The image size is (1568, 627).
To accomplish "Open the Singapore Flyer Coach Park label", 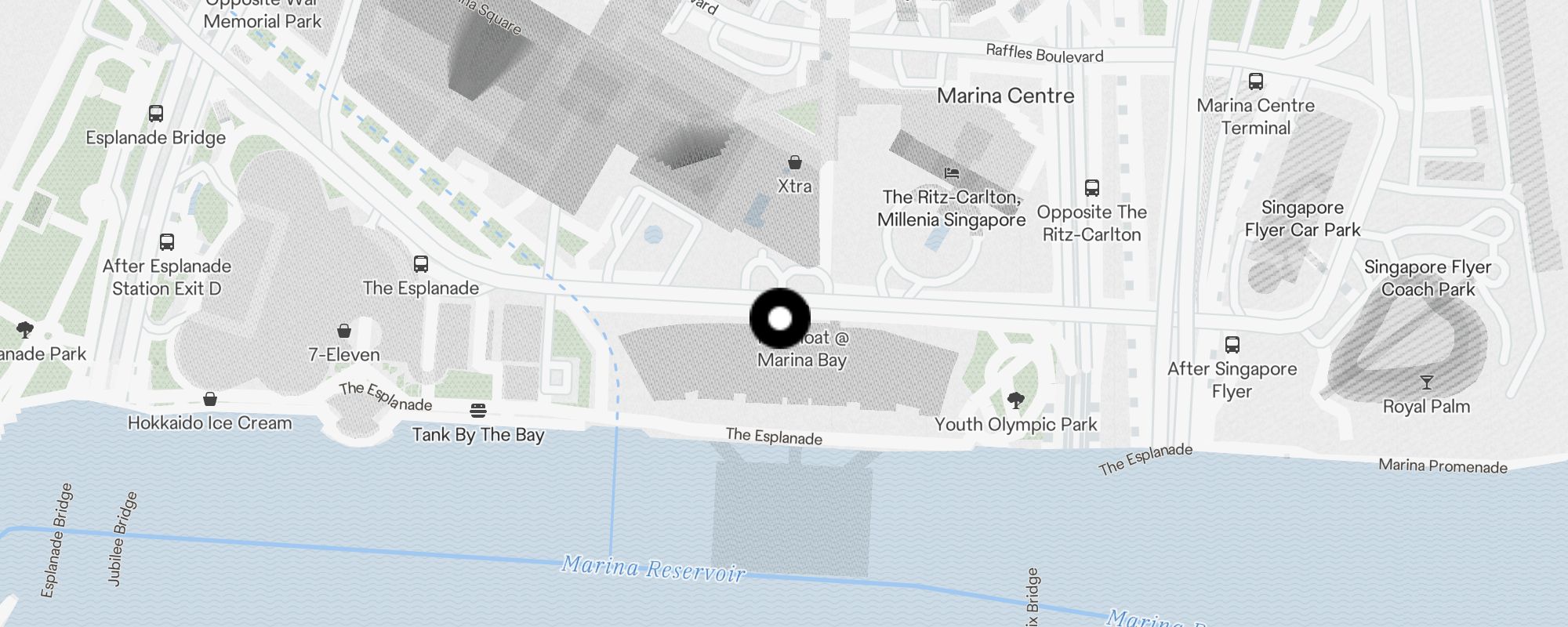I will 1428,278.
